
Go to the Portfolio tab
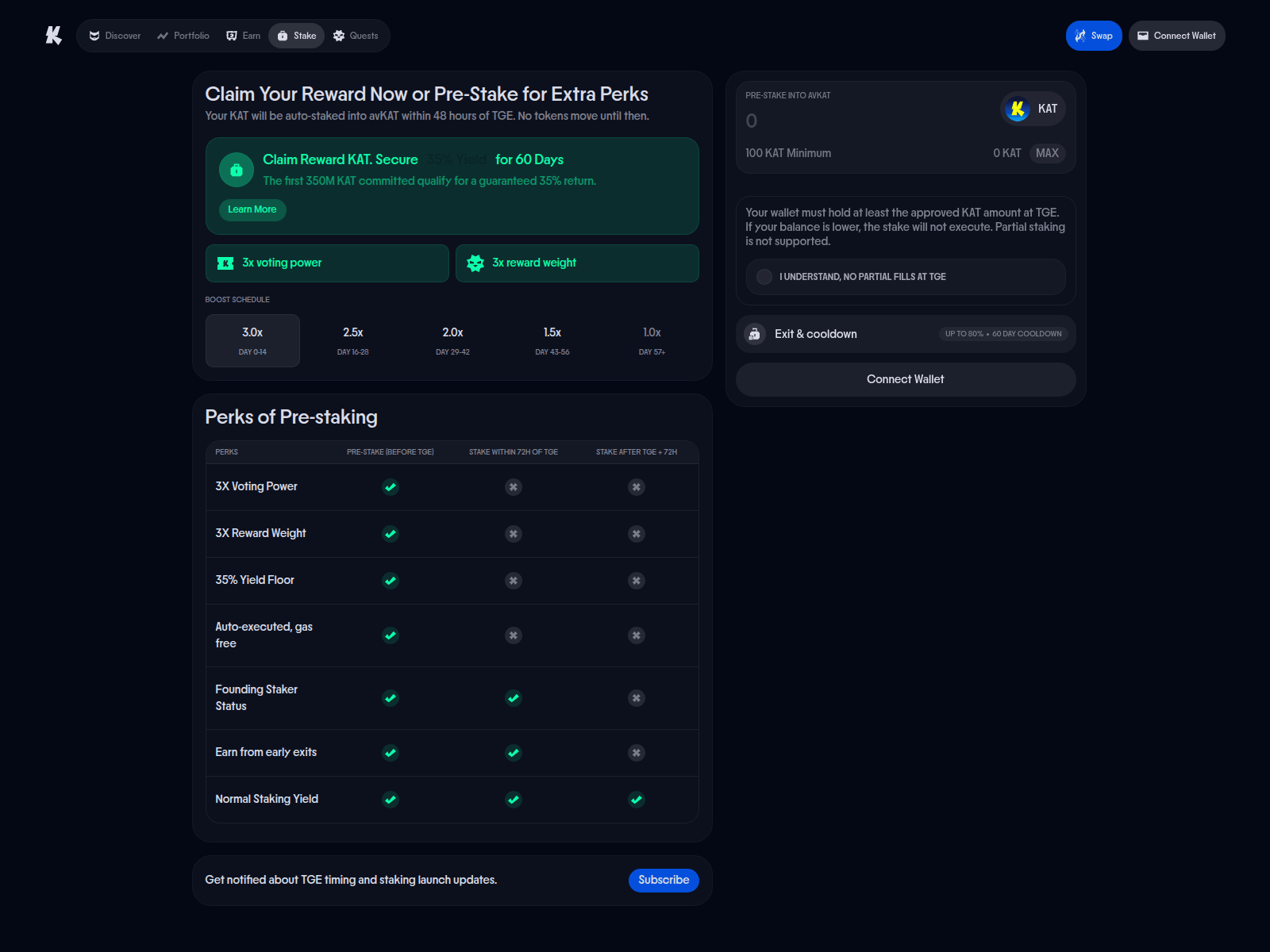tap(183, 36)
